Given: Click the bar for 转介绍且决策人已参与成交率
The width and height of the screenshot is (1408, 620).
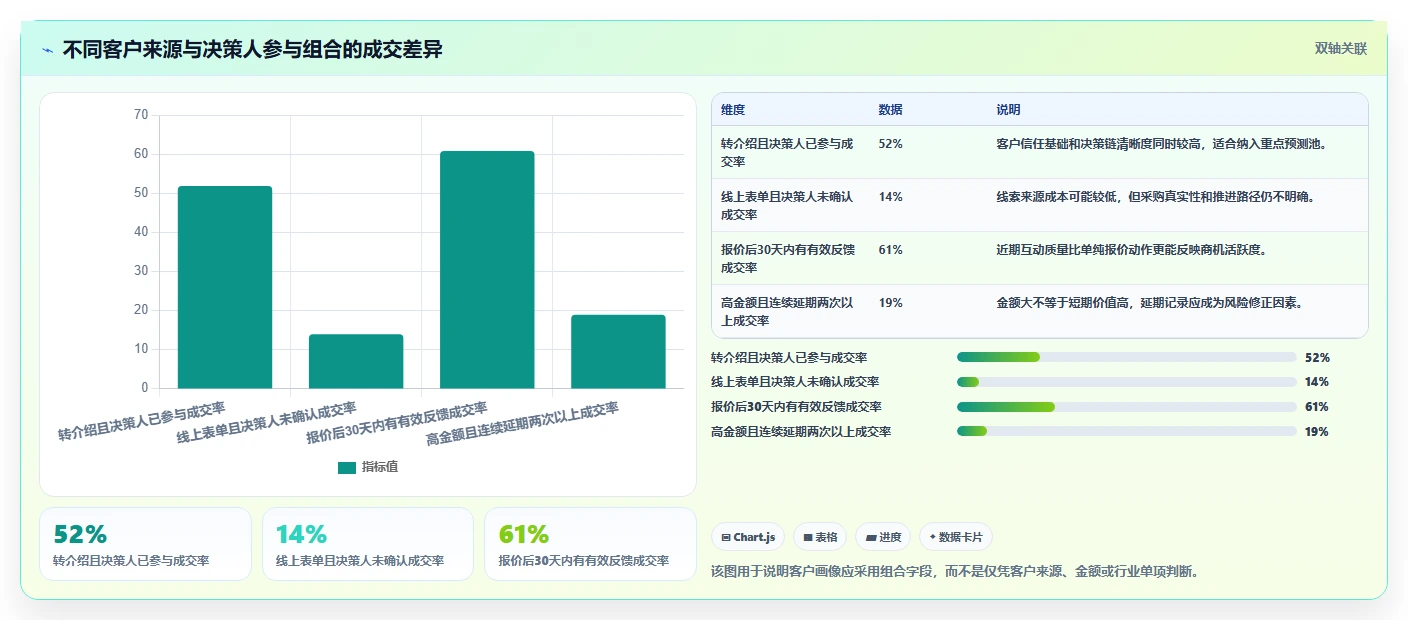Looking at the screenshot, I should (225, 287).
